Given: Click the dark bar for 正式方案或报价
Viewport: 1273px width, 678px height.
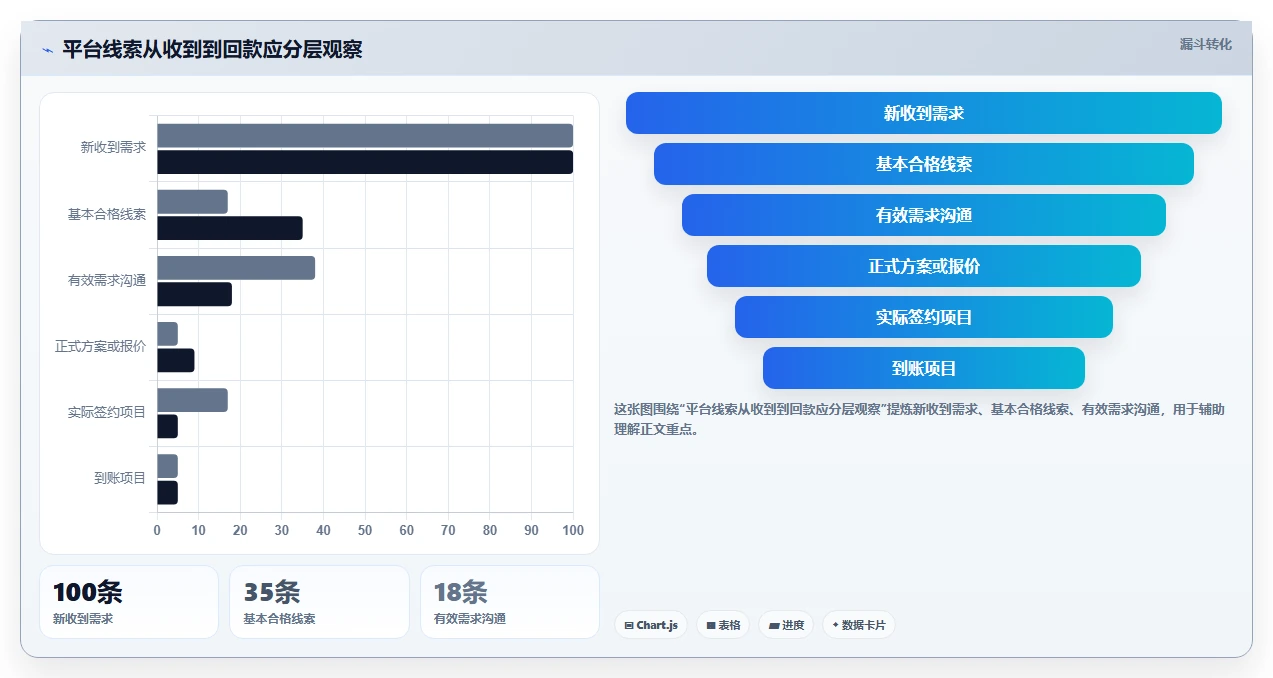Looking at the screenshot, I should (176, 360).
